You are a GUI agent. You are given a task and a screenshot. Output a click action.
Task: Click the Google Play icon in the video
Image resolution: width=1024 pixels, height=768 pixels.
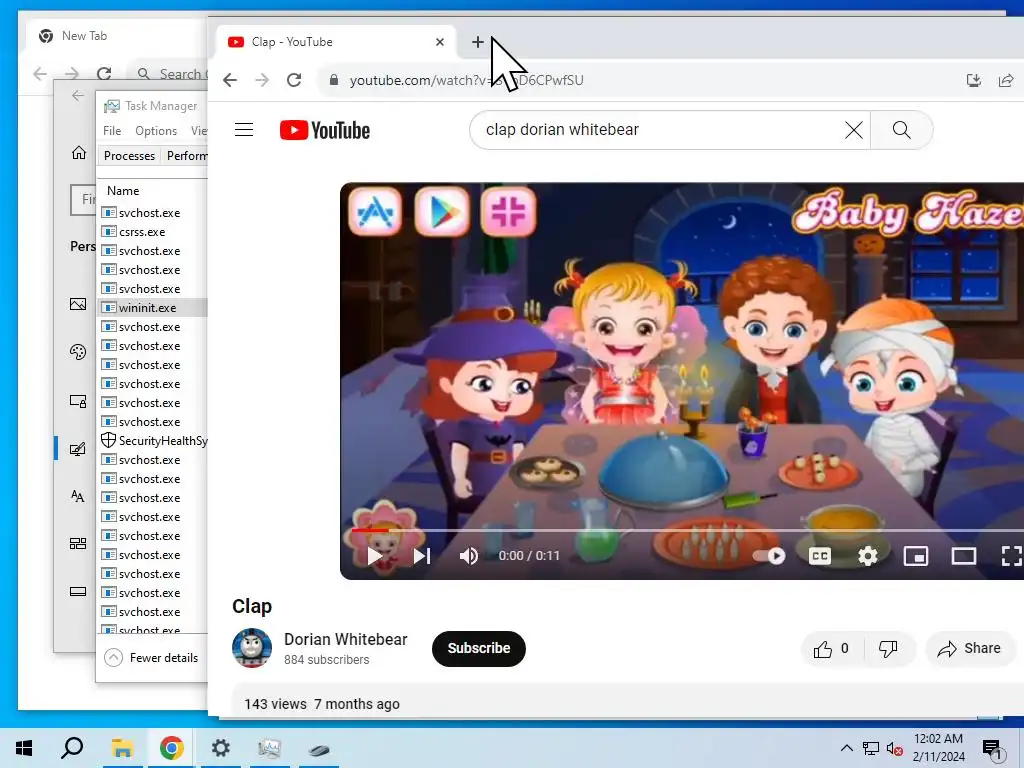point(442,212)
